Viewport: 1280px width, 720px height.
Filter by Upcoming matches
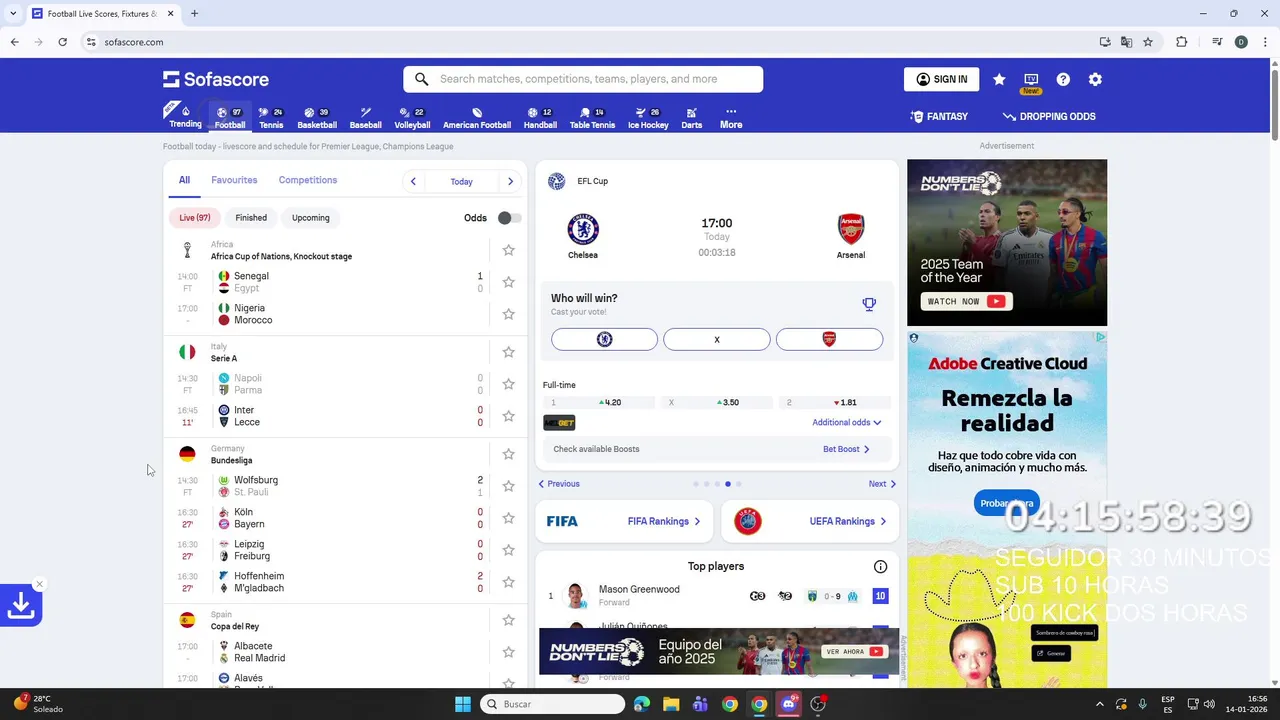311,217
